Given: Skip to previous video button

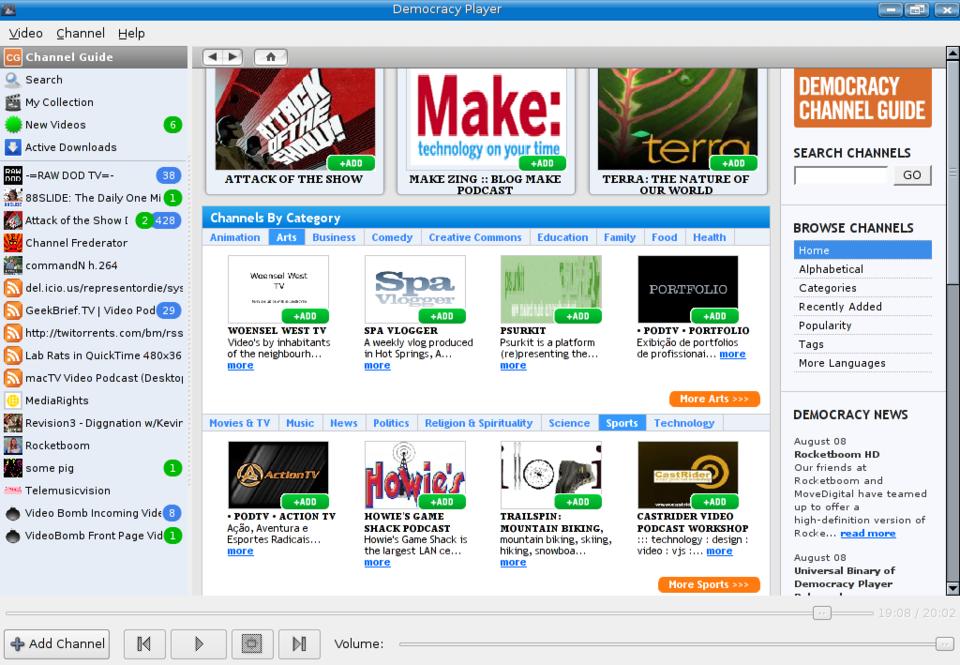Looking at the screenshot, I should click(x=144, y=644).
